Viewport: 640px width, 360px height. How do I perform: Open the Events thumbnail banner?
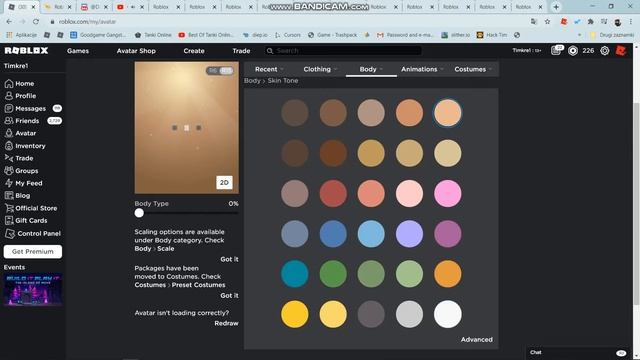tap(33, 289)
